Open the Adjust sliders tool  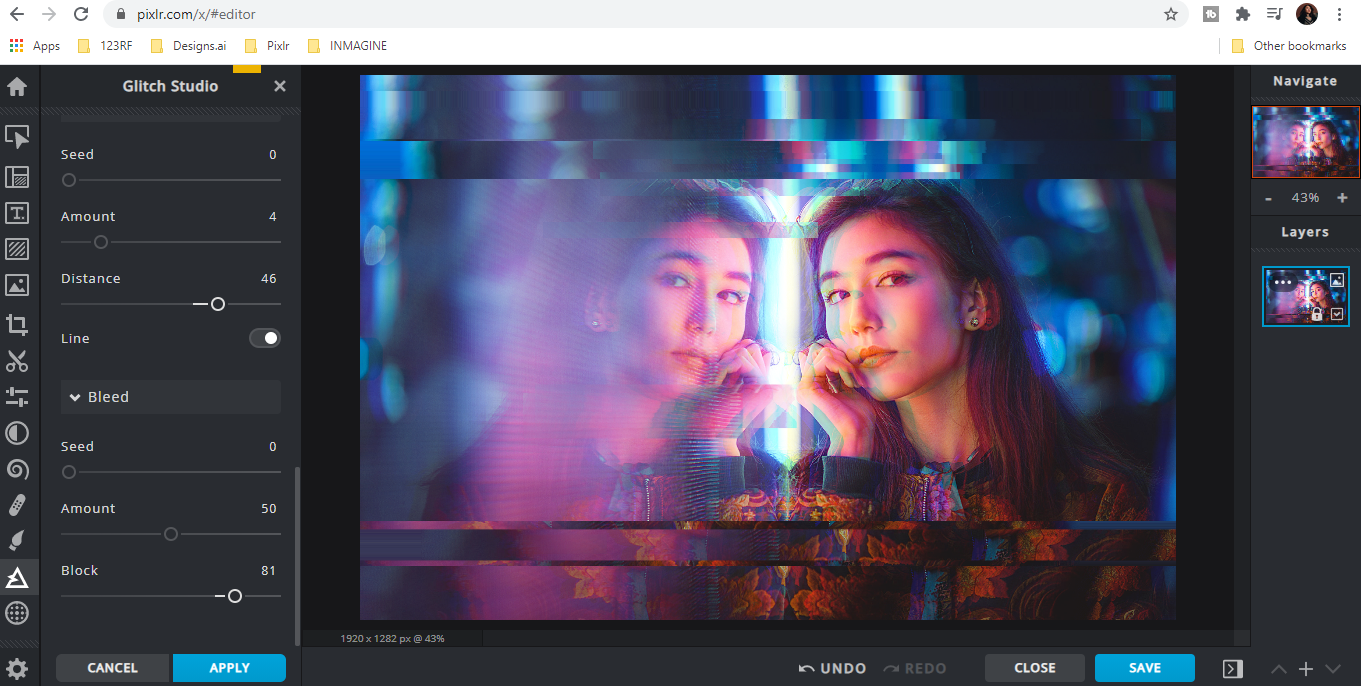(x=17, y=397)
